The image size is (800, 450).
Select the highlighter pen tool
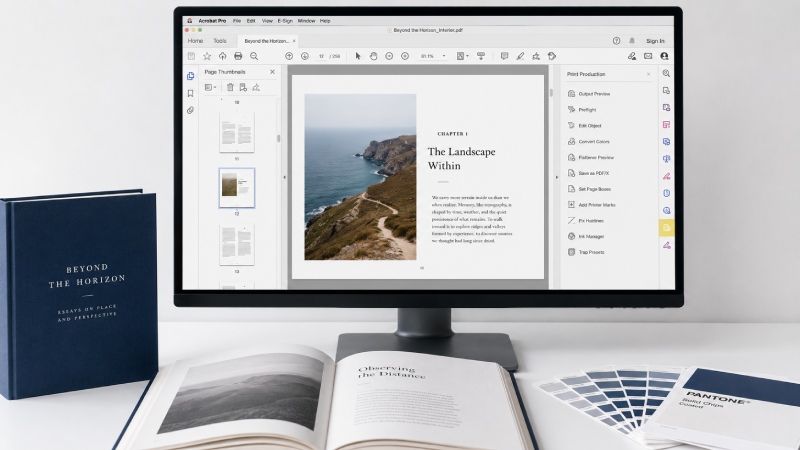click(x=520, y=56)
